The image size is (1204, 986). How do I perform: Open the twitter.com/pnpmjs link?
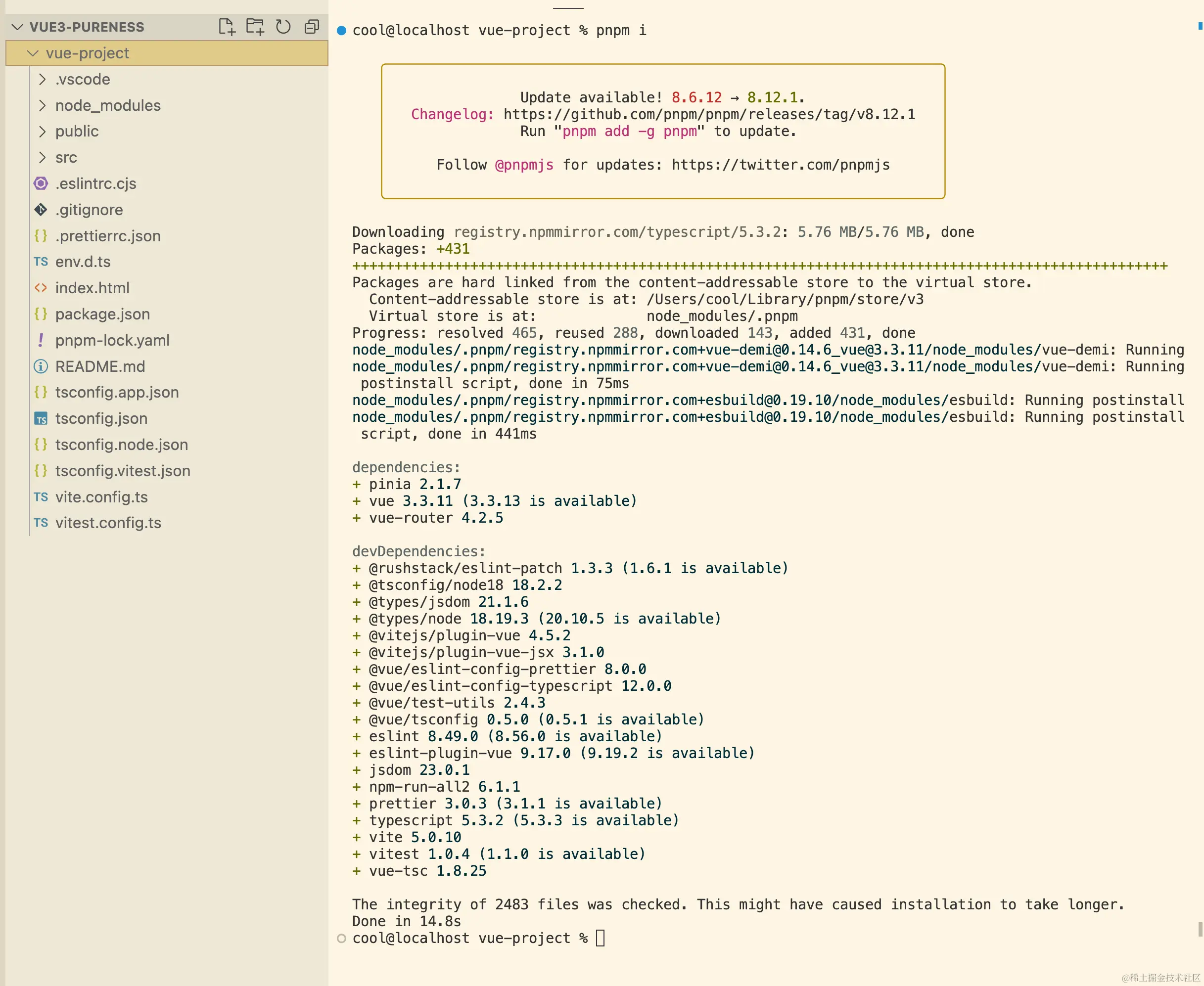click(x=781, y=165)
